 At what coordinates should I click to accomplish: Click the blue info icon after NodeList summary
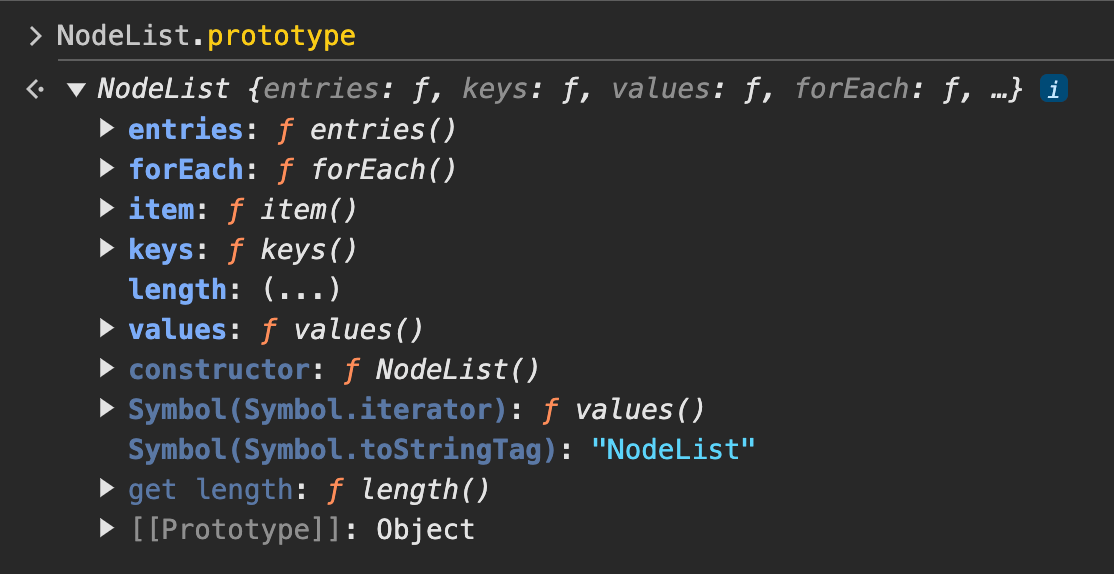point(1053,90)
